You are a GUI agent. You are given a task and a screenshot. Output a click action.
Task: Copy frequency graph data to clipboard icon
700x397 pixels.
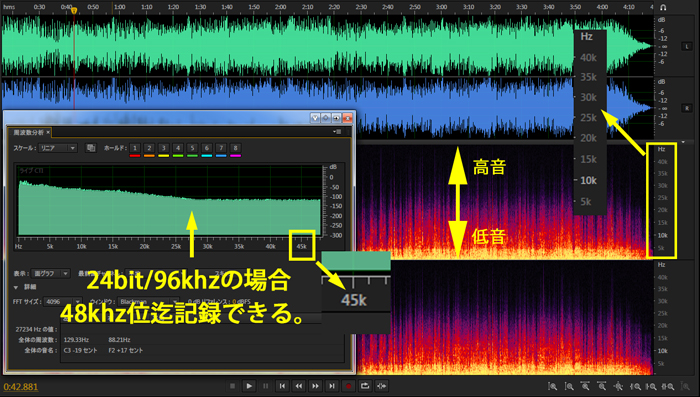91,148
